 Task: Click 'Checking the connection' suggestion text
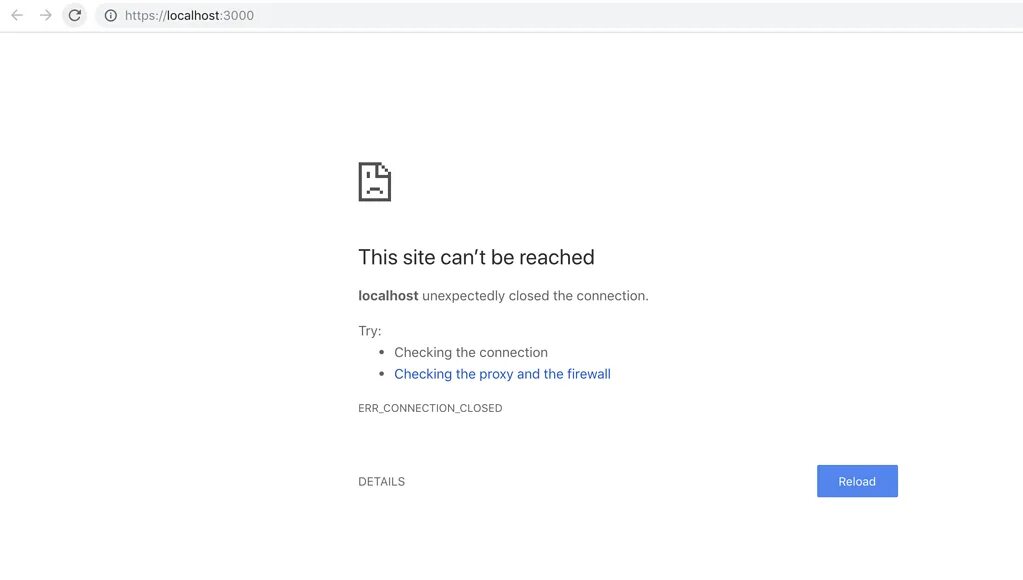coord(471,352)
